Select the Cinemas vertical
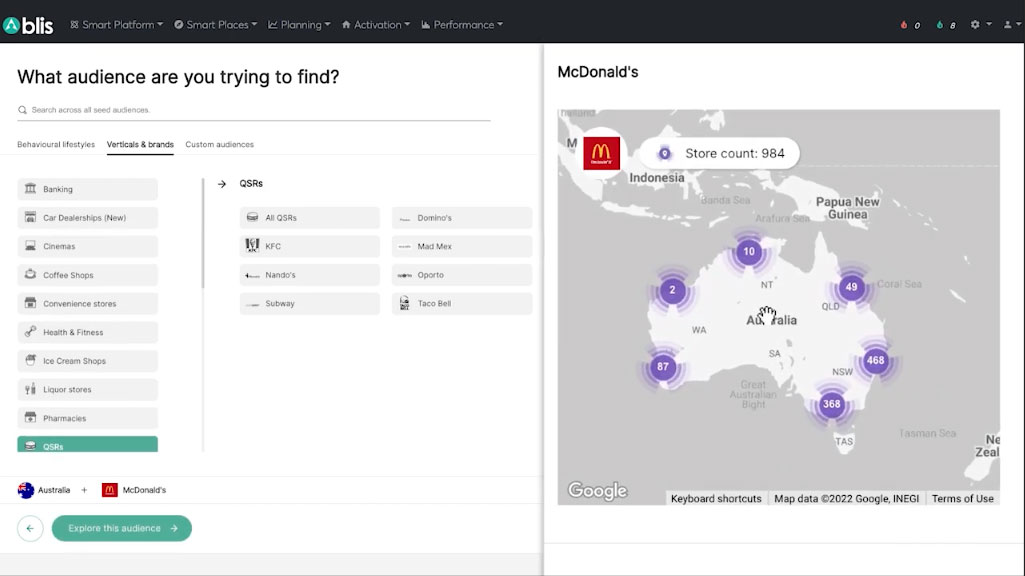Image resolution: width=1025 pixels, height=576 pixels. coord(88,246)
